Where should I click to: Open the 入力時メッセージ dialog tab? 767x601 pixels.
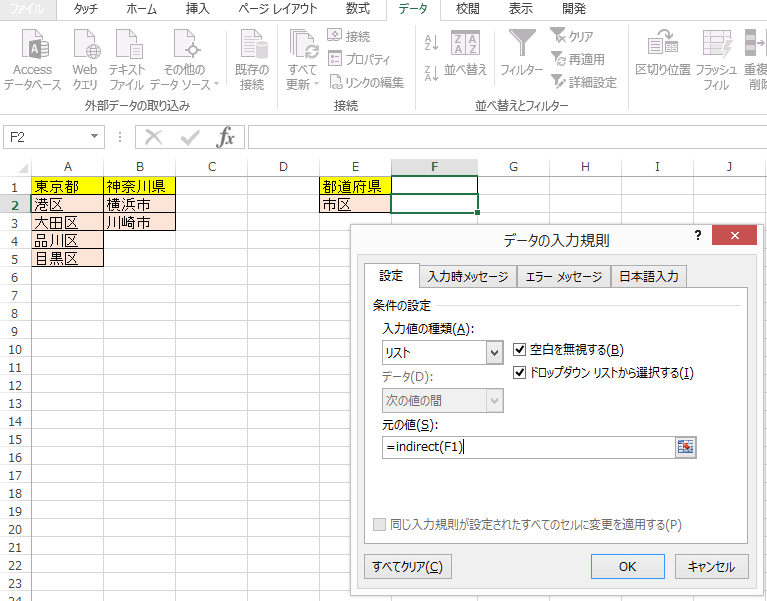coord(468,277)
